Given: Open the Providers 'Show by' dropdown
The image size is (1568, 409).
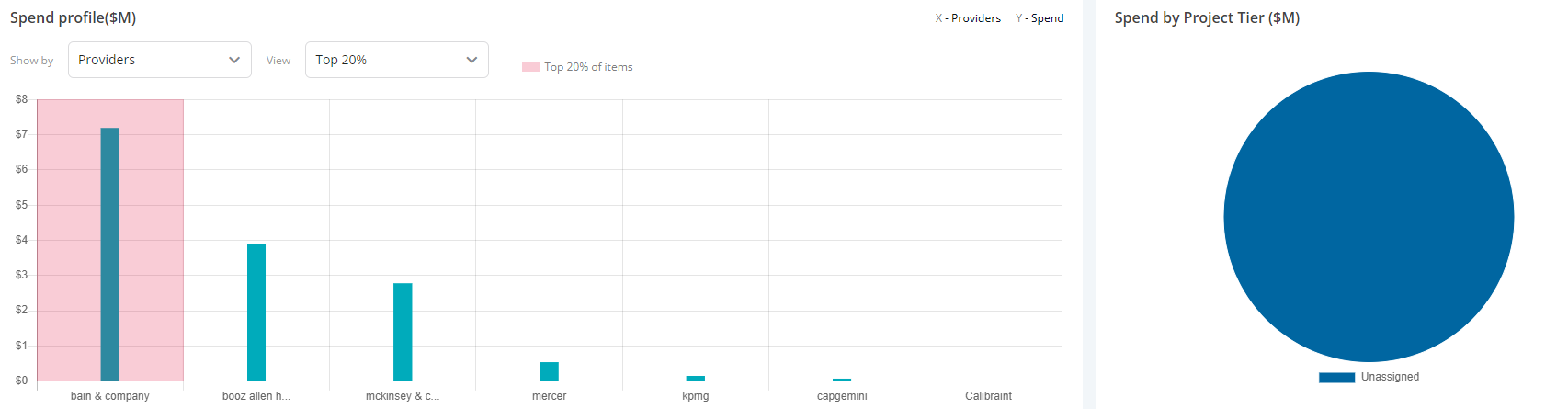Looking at the screenshot, I should [160, 60].
